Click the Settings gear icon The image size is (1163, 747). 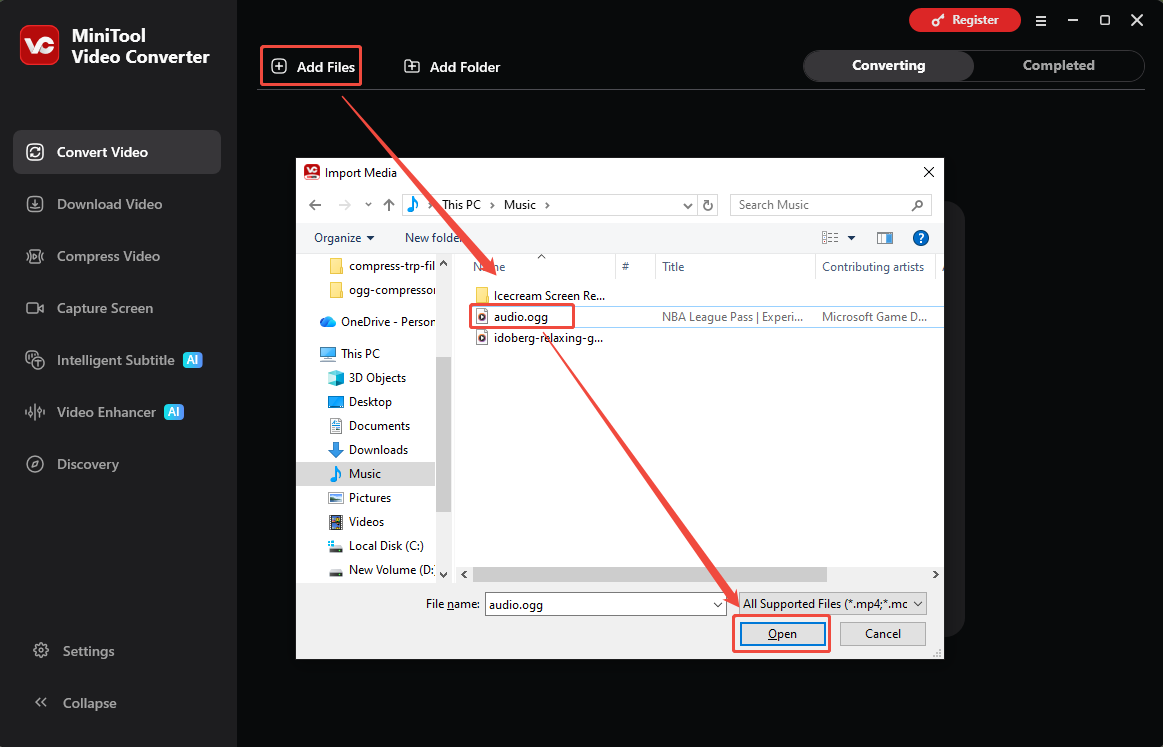point(41,651)
